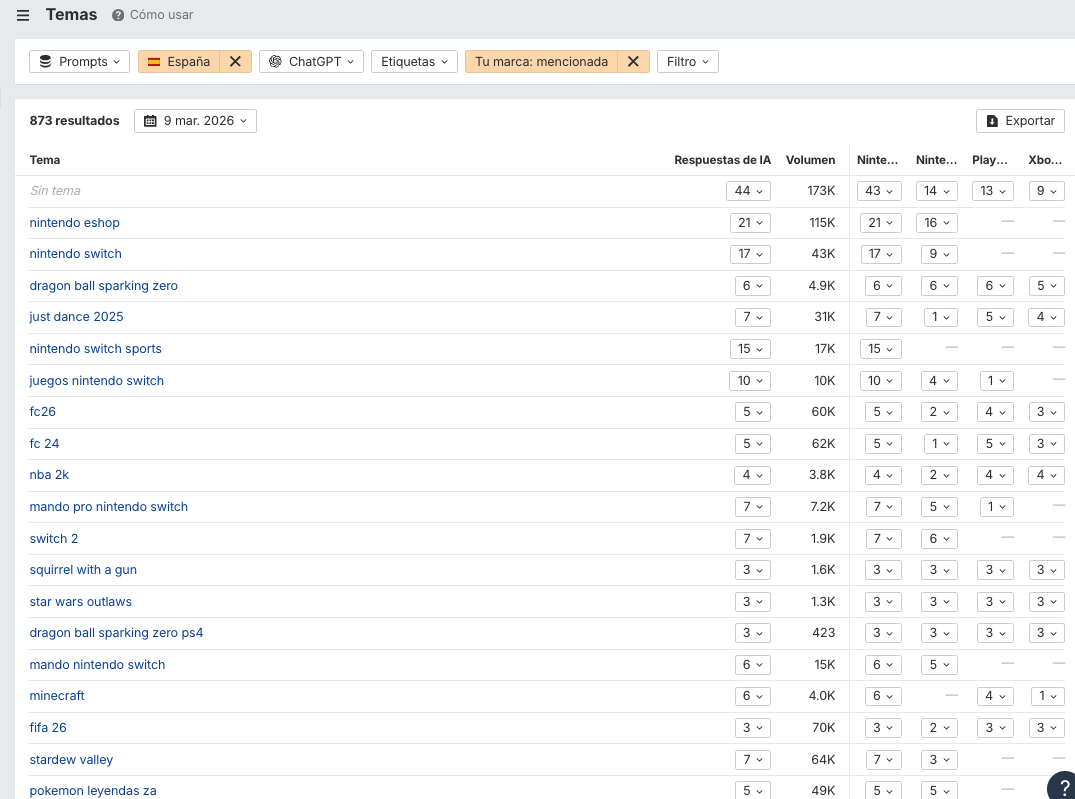Expand the 15 responses for nintendo switch sports
Viewport: 1075px width, 799px height.
(x=750, y=349)
